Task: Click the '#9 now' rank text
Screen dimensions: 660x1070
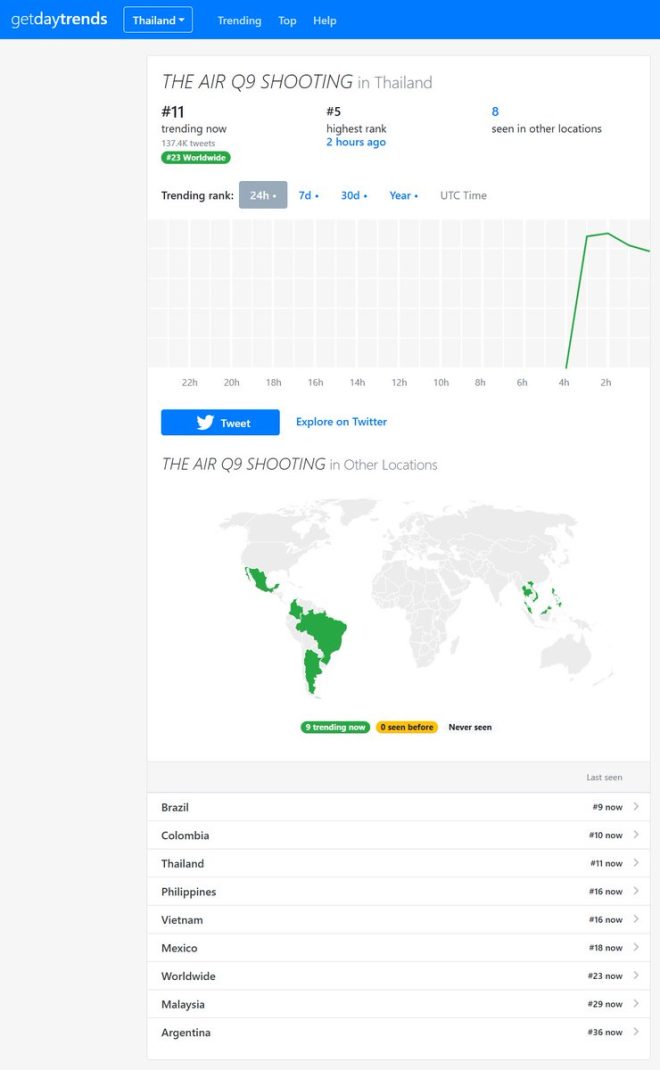Action: 607,807
